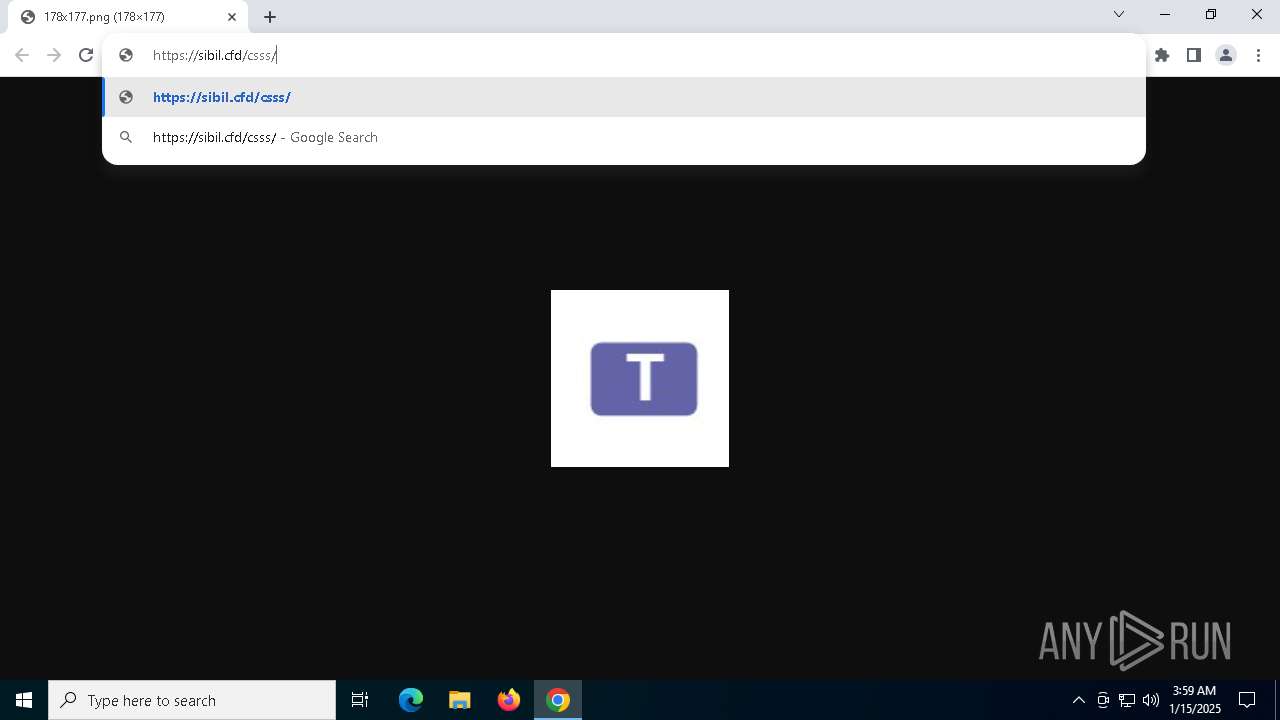The image size is (1280, 720).
Task: Open the notification center icon
Action: click(1247, 700)
